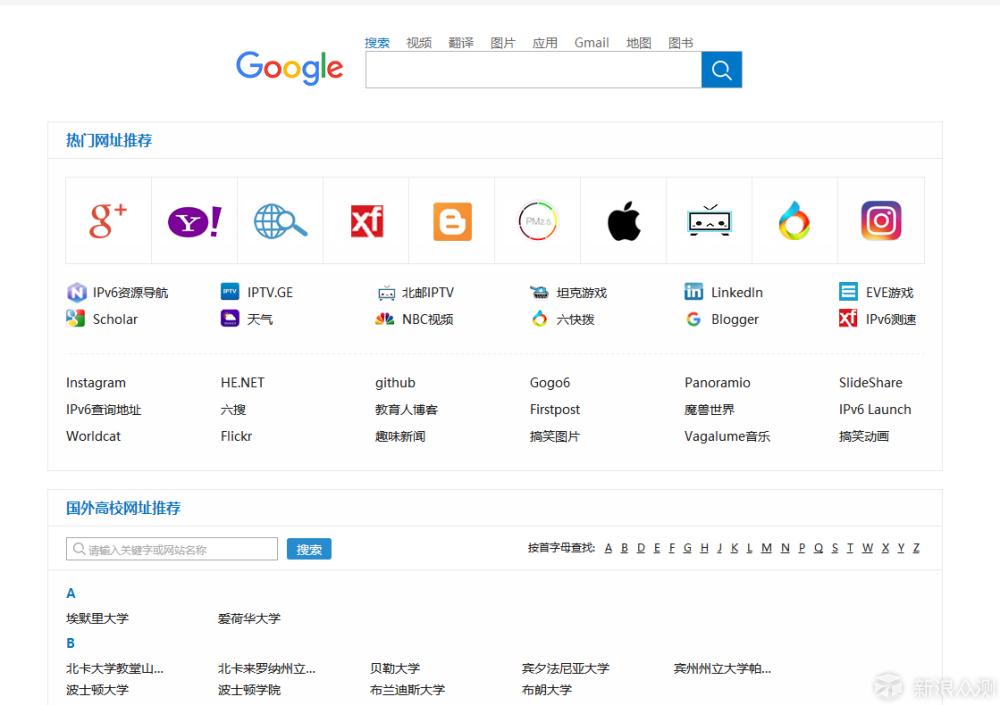Viewport: 1000px width, 705px height.
Task: Open the Instagram text link
Action: pos(96,383)
